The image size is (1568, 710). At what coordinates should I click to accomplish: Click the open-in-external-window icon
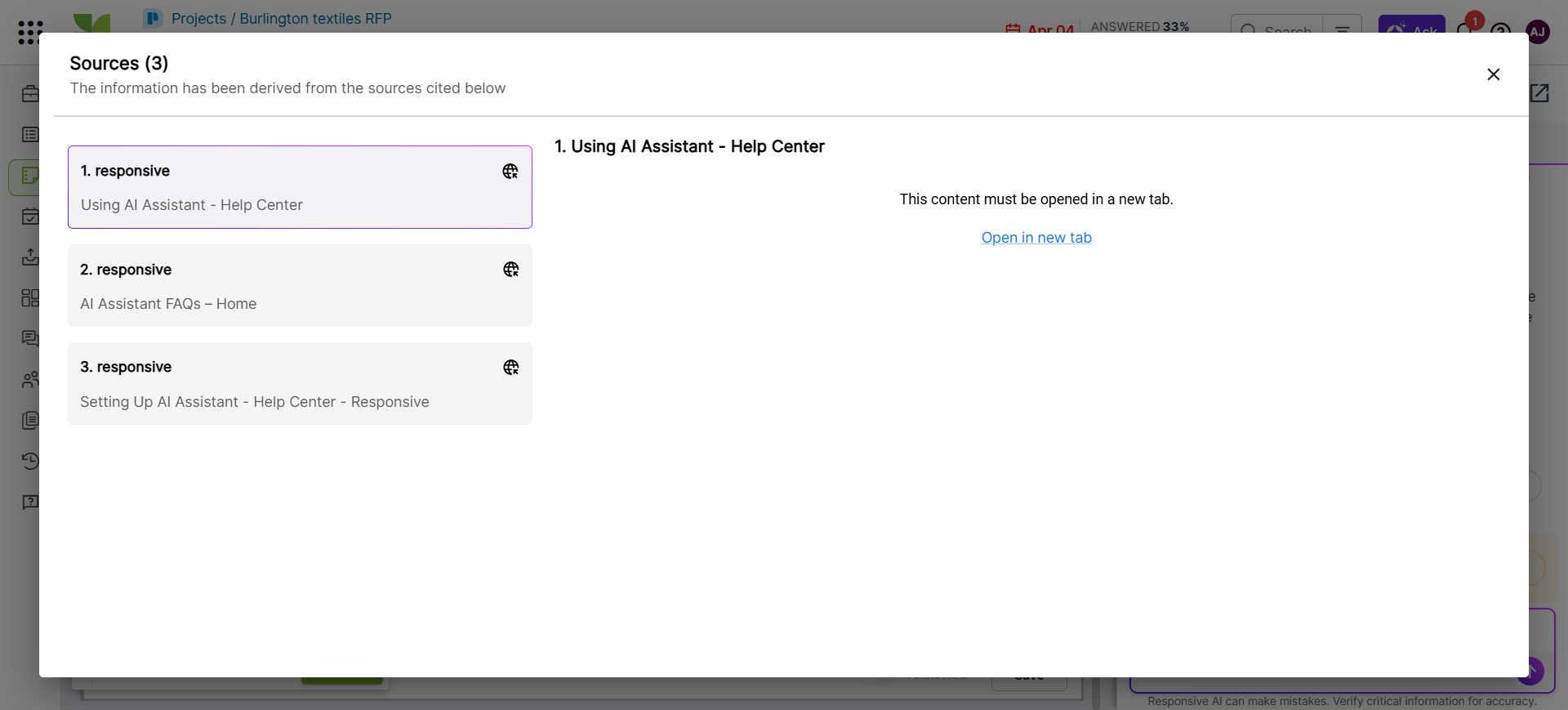click(x=1539, y=93)
